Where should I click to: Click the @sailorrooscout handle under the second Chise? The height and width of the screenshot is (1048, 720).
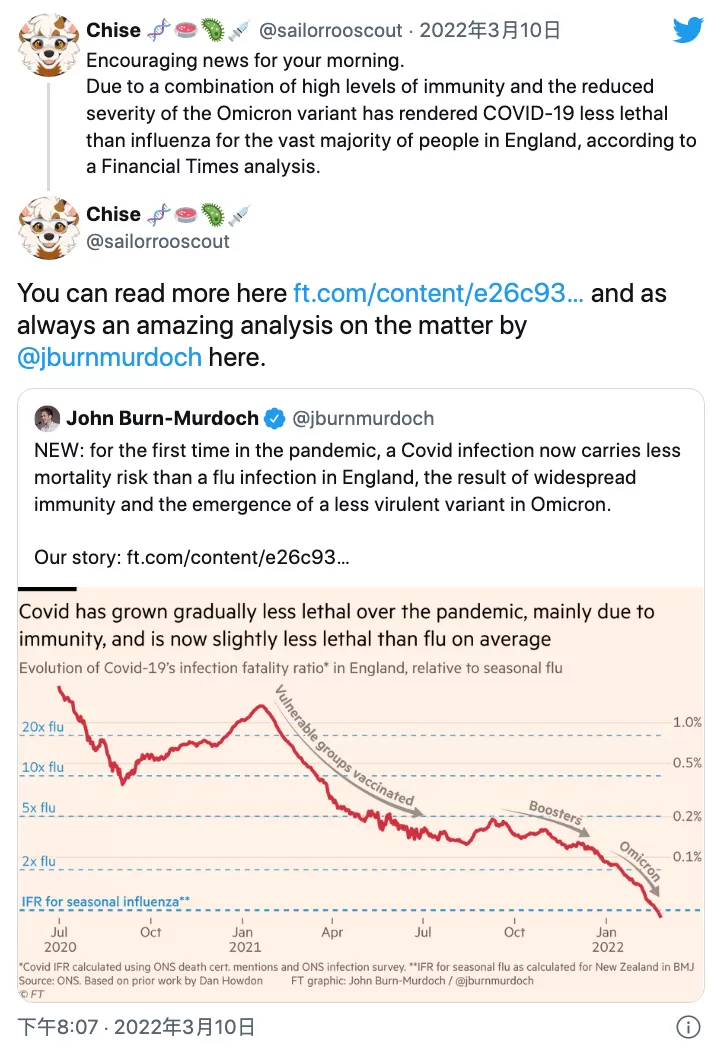coord(158,241)
